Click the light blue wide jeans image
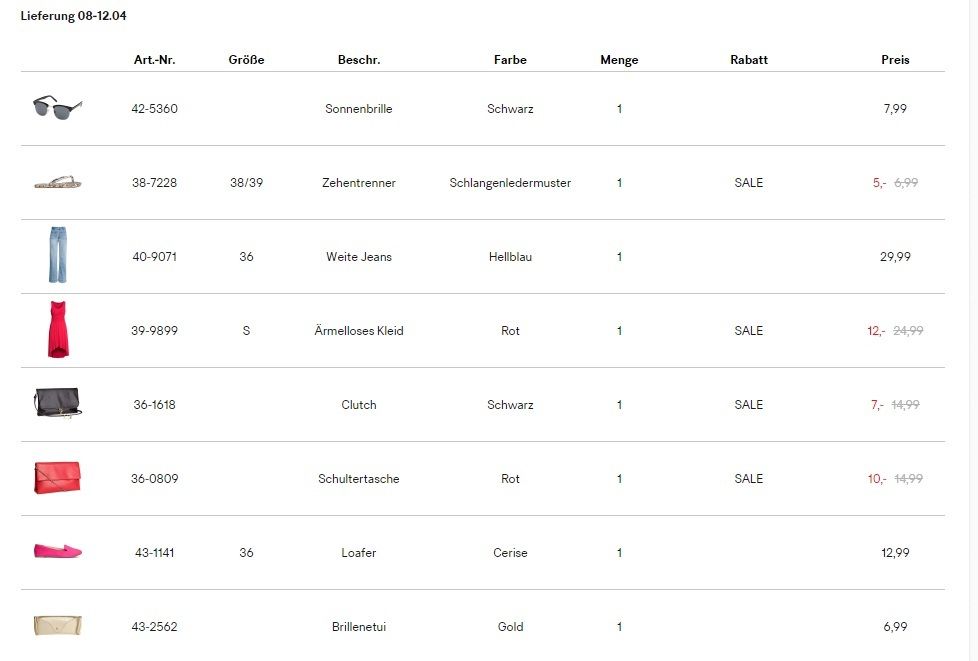 (57, 256)
